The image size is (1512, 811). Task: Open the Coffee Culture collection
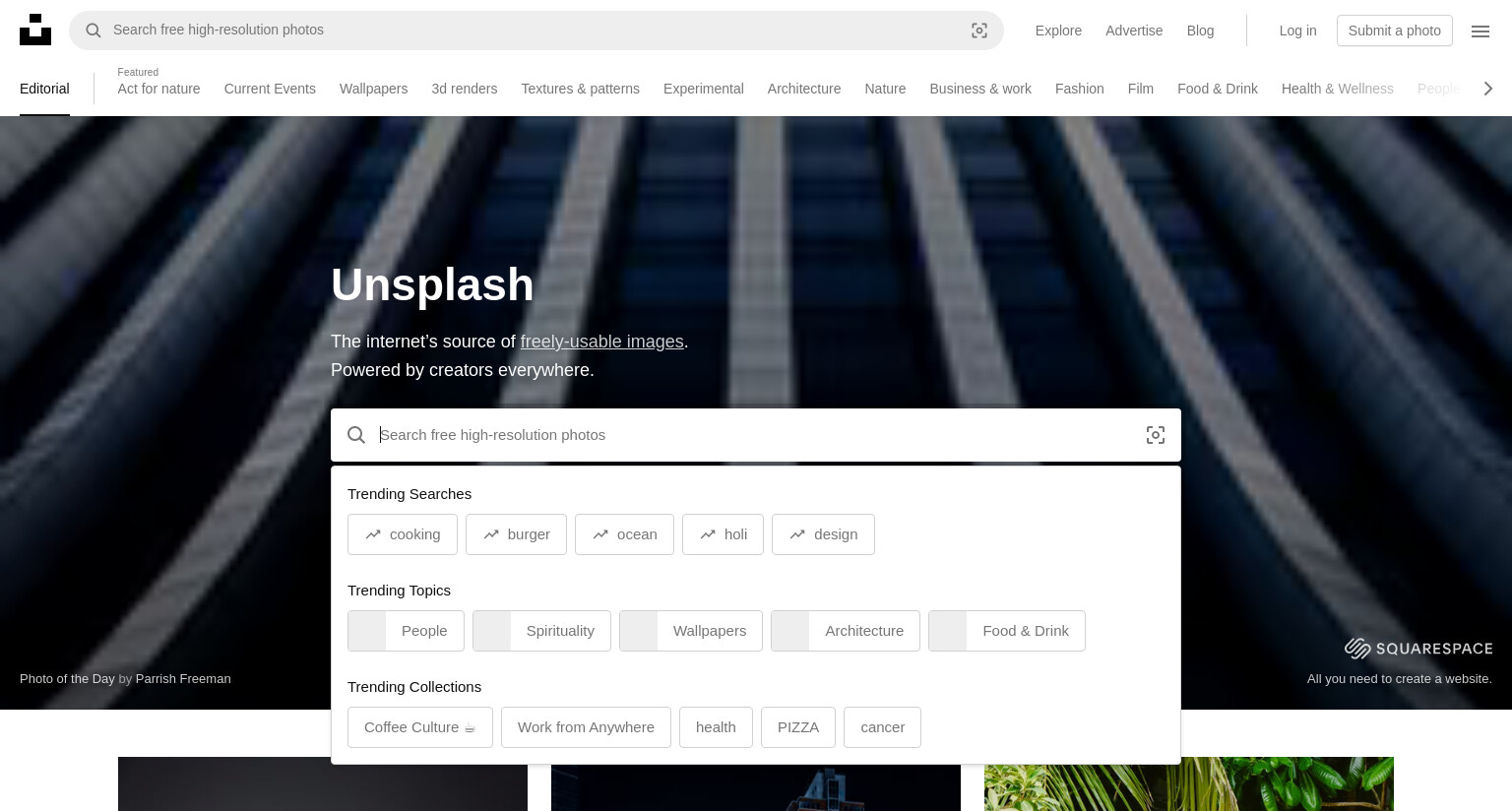(x=420, y=727)
